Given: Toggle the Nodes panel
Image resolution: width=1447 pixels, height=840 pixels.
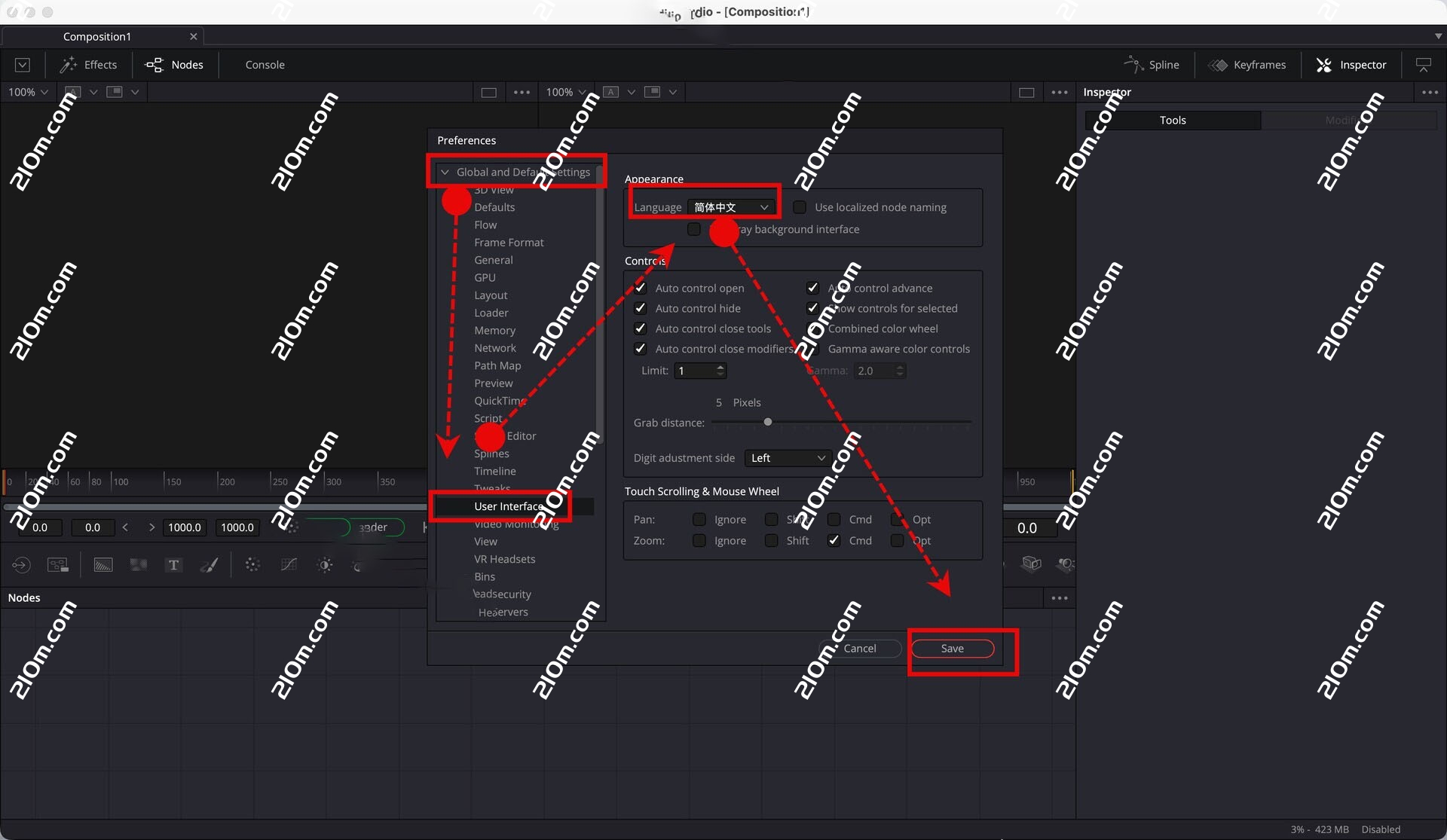Looking at the screenshot, I should (174, 65).
